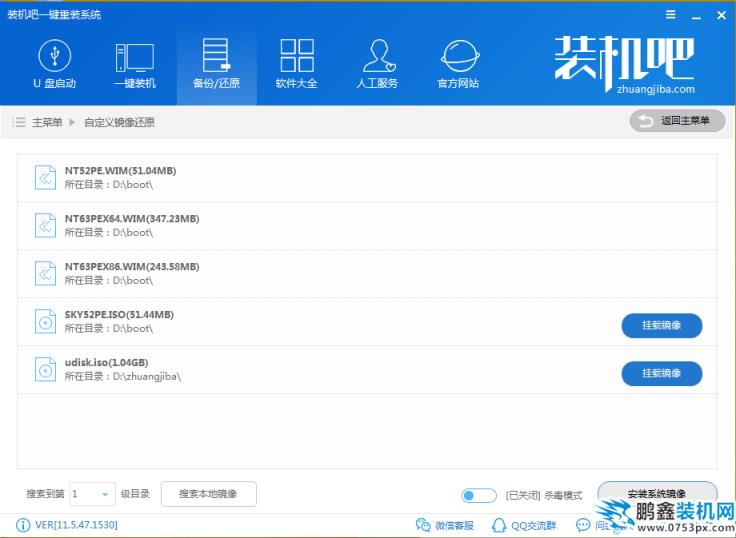Click the file icon for NT52PE.WIM
The width and height of the screenshot is (736, 538).
coord(45,177)
